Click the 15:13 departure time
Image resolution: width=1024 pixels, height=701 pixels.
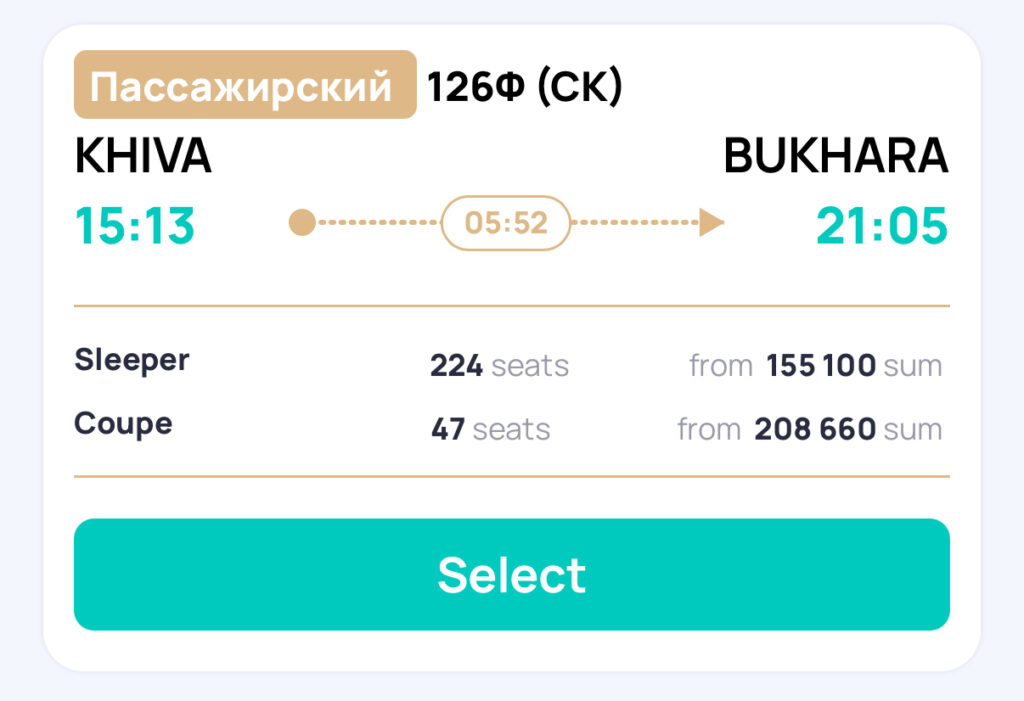pos(135,226)
